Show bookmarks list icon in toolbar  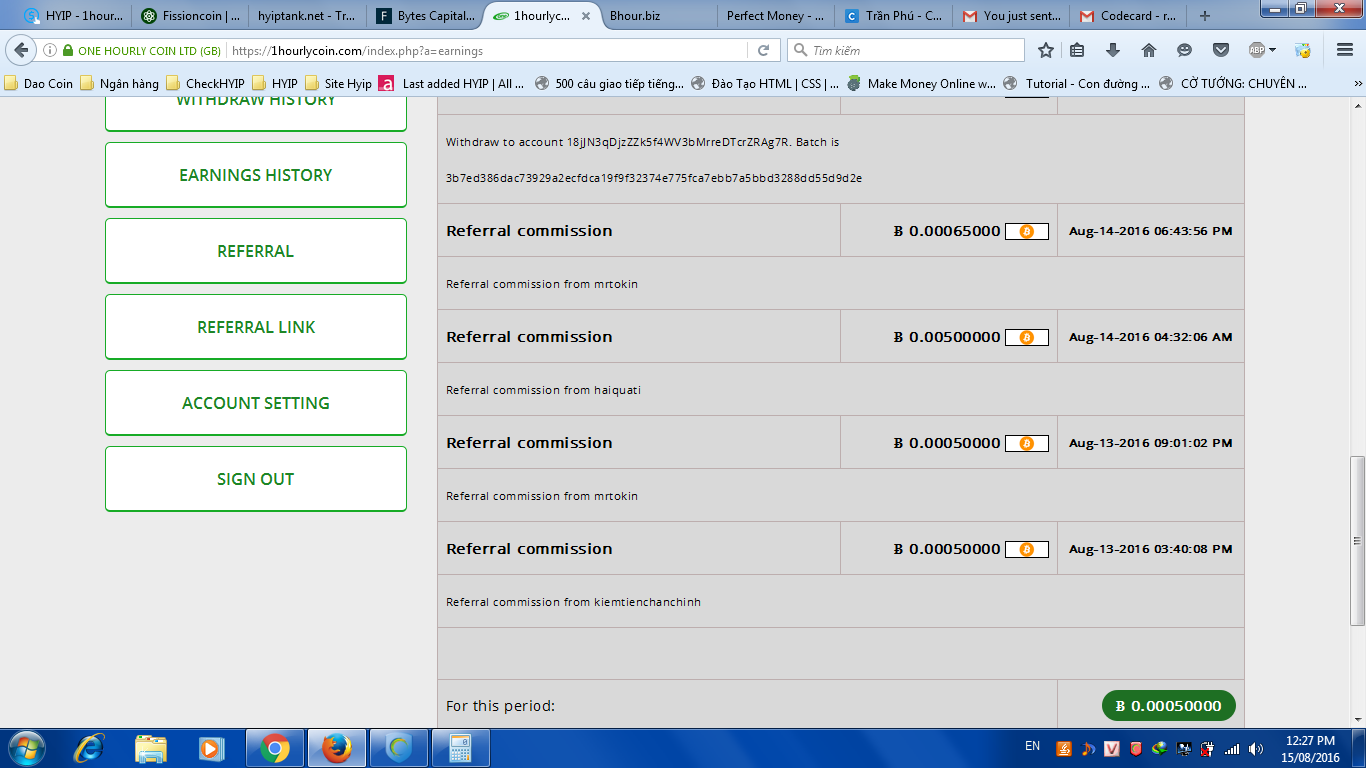[x=1077, y=50]
